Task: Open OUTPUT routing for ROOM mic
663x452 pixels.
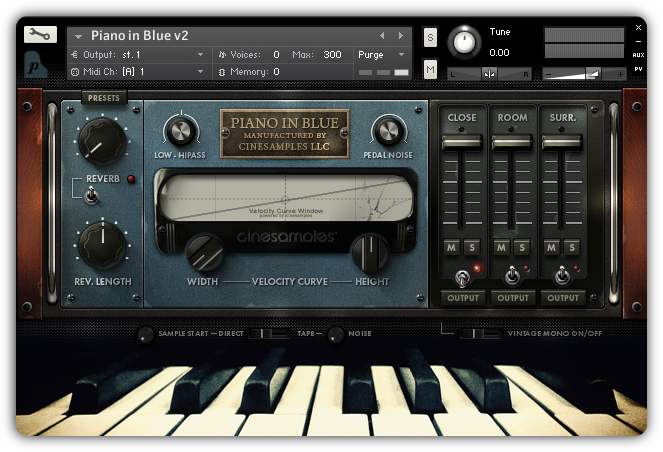Action: pyautogui.click(x=512, y=298)
